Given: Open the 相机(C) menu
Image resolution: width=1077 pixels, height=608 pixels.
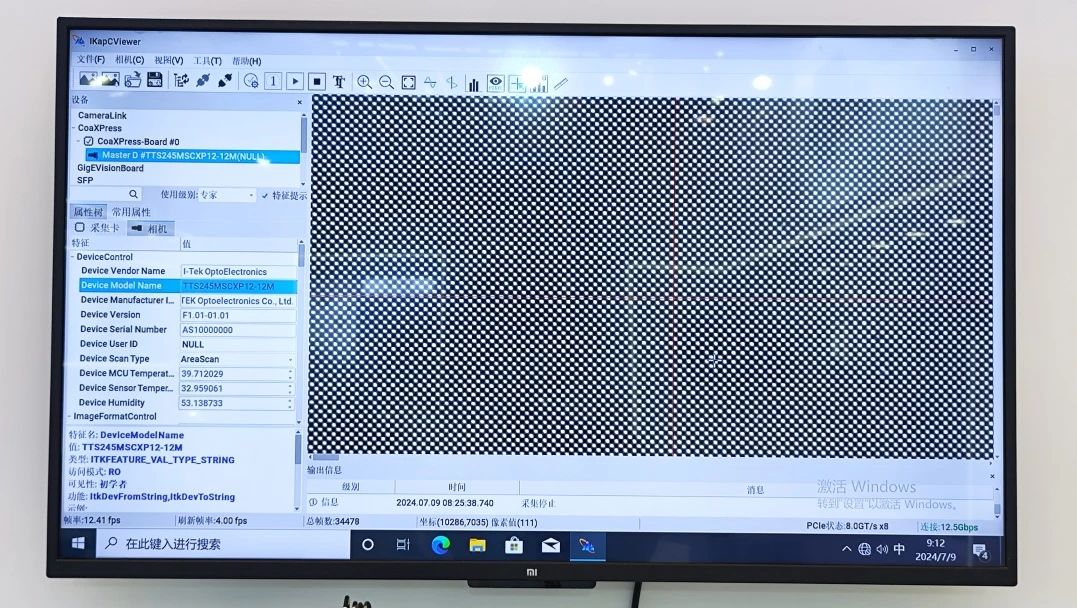Looking at the screenshot, I should [129, 61].
